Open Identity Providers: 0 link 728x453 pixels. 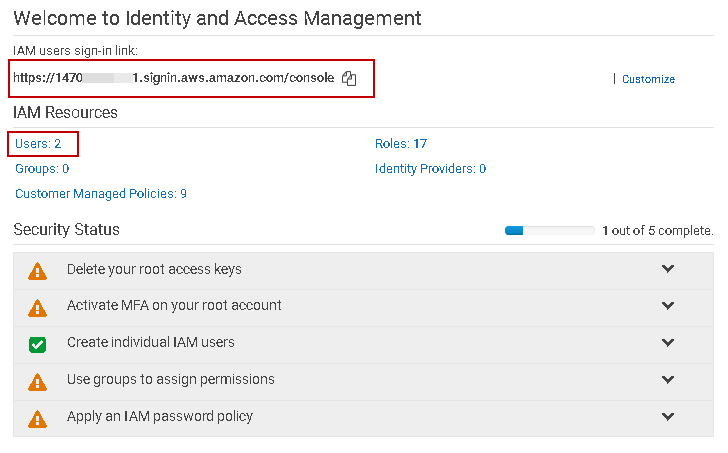click(x=430, y=169)
